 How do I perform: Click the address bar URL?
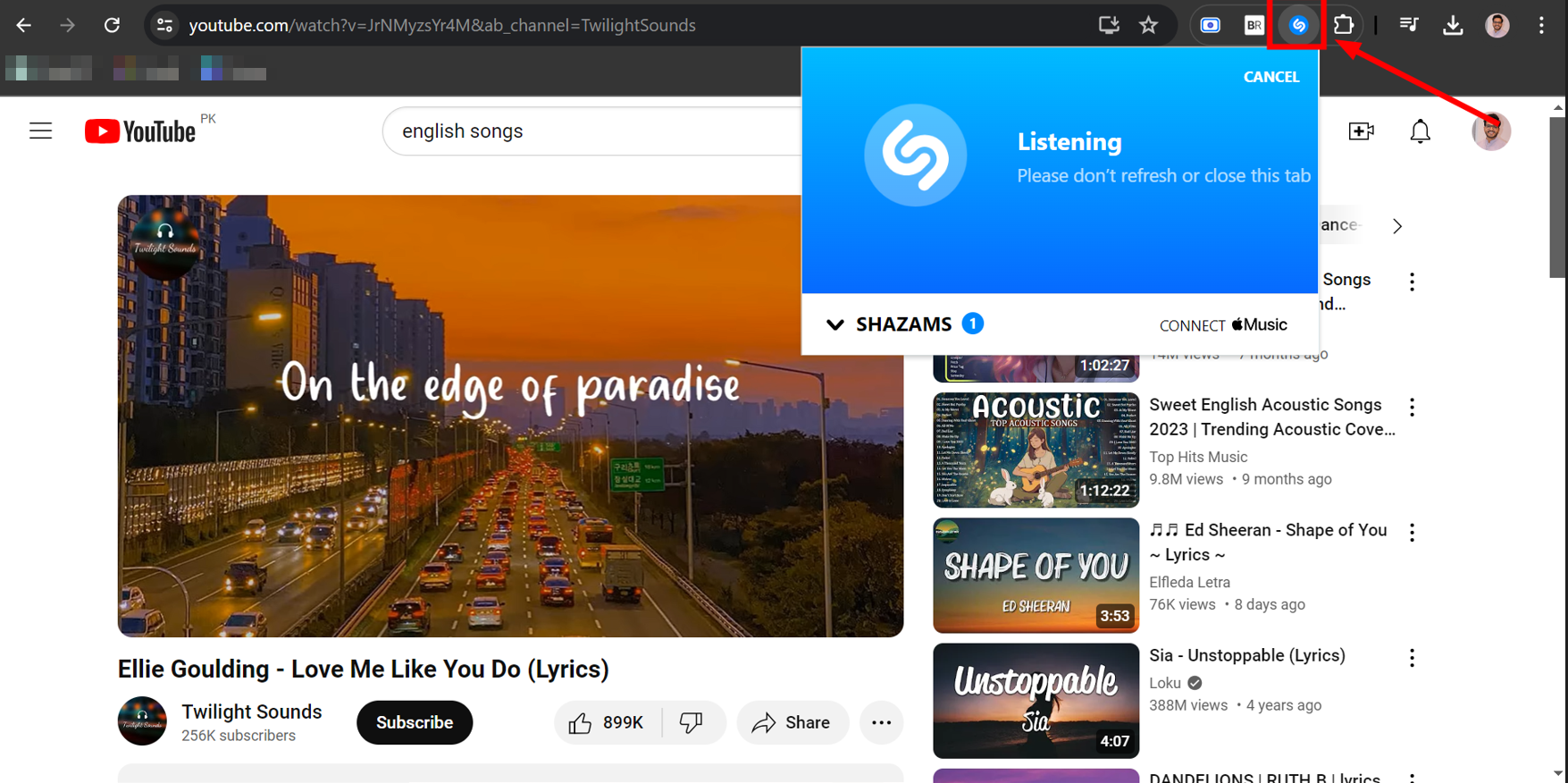pos(442,25)
